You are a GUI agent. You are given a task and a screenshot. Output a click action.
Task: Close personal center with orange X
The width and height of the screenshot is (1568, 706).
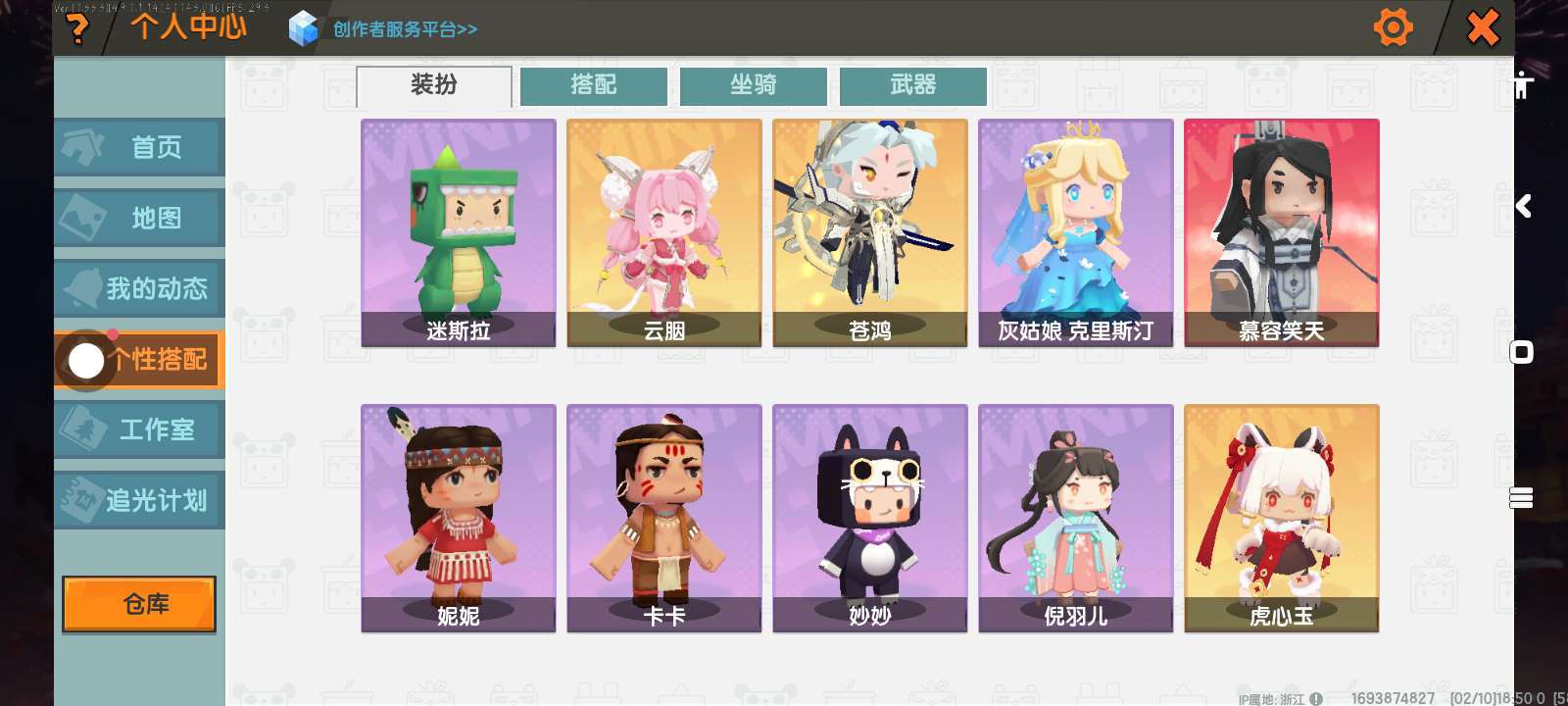[x=1483, y=27]
